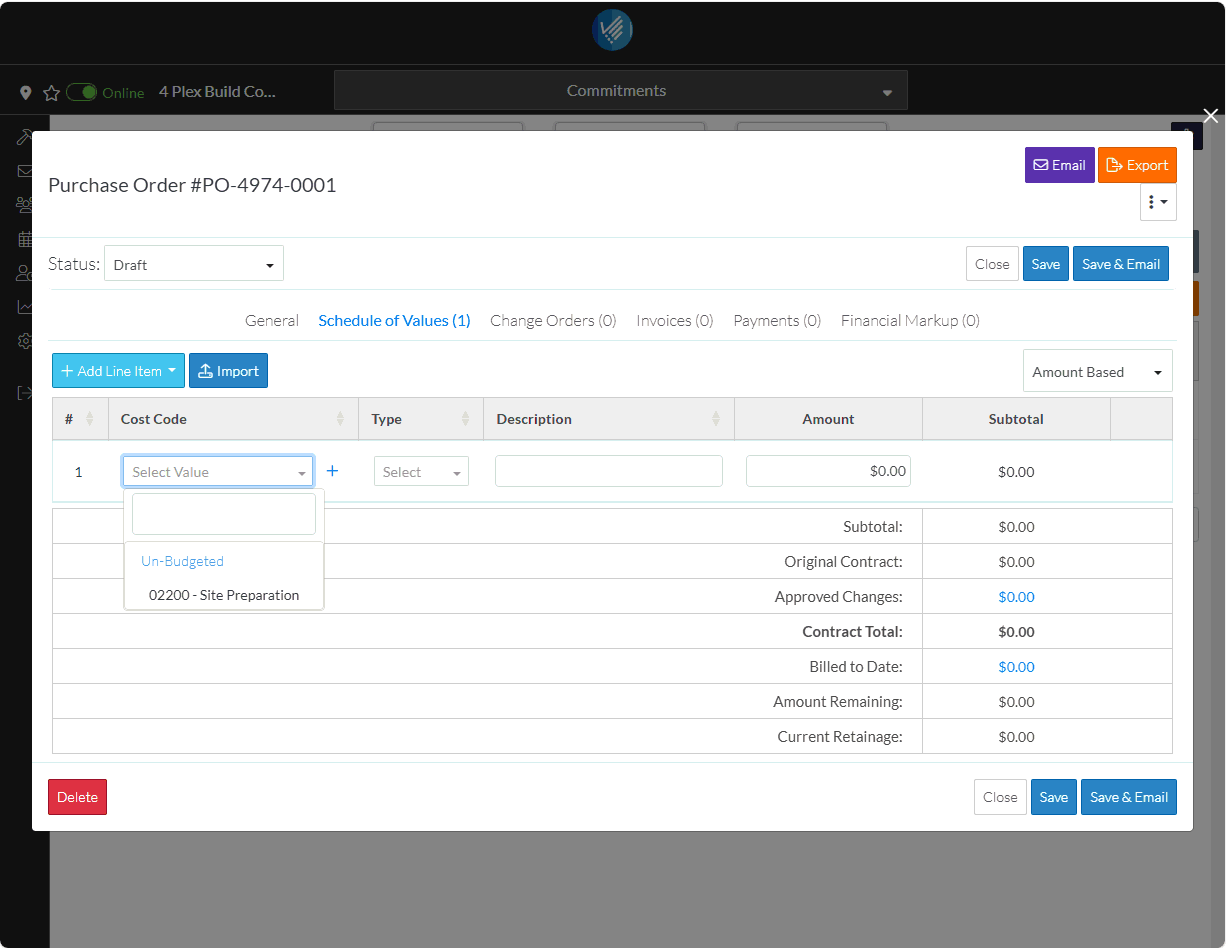Open the Status Draft dropdown
The height and width of the screenshot is (948, 1226).
click(x=194, y=264)
